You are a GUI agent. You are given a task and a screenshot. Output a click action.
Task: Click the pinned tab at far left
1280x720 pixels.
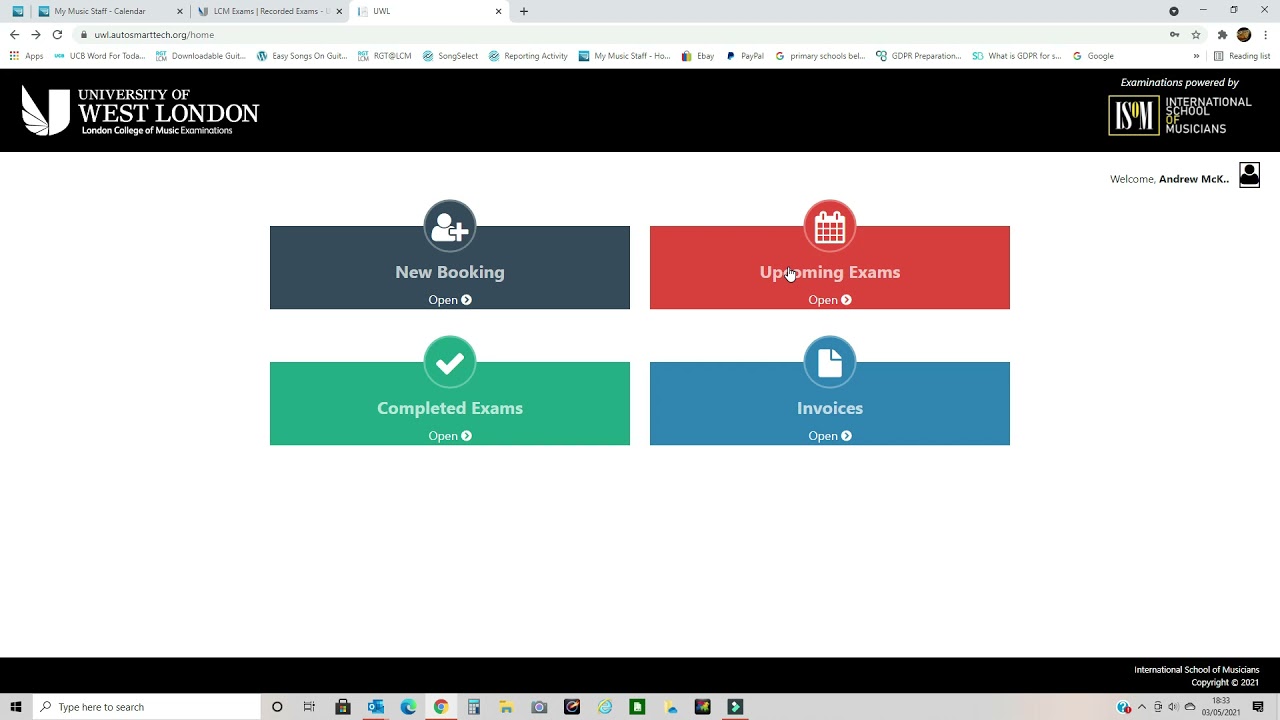17,11
